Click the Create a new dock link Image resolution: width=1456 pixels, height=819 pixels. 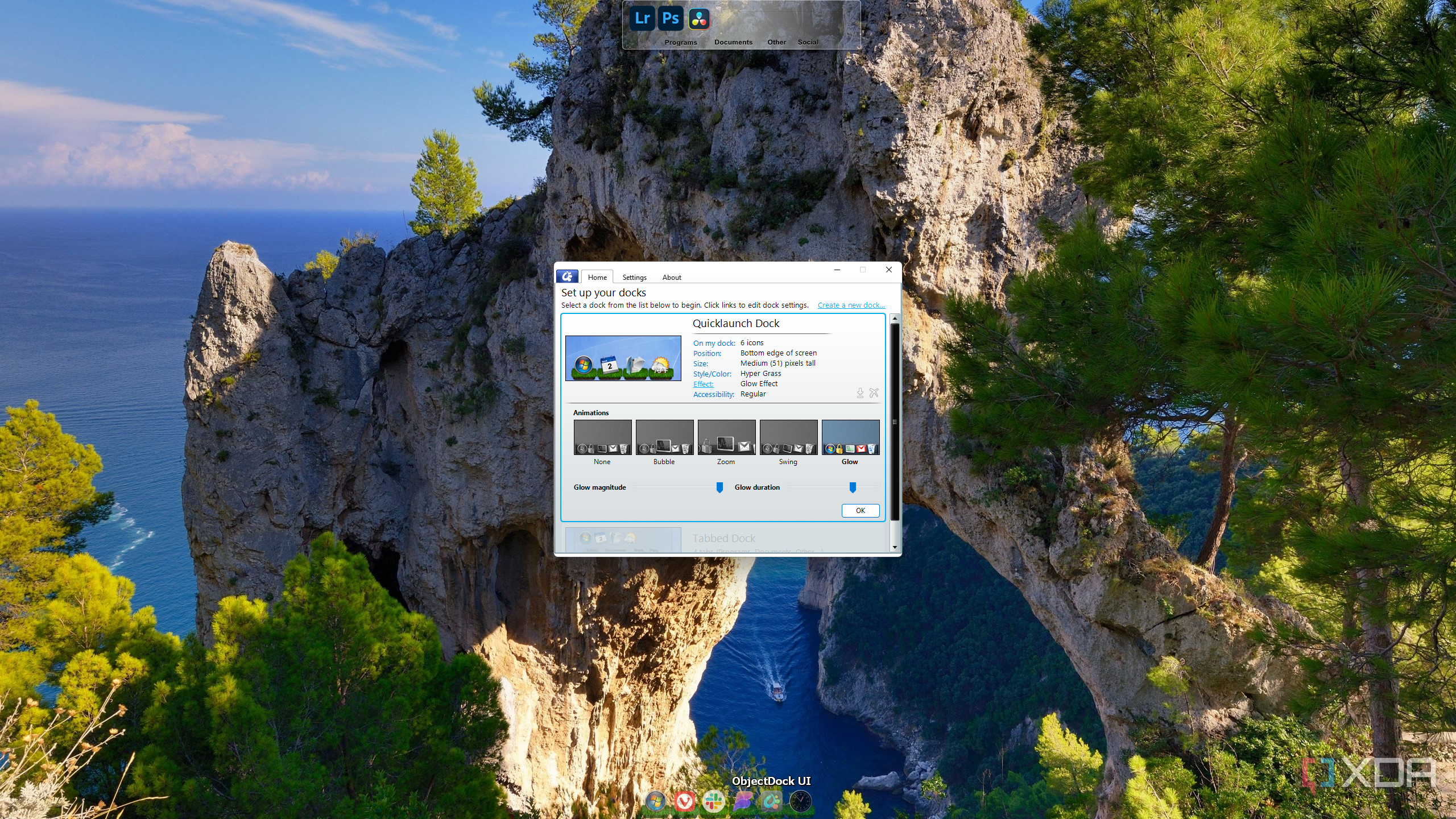click(x=851, y=305)
